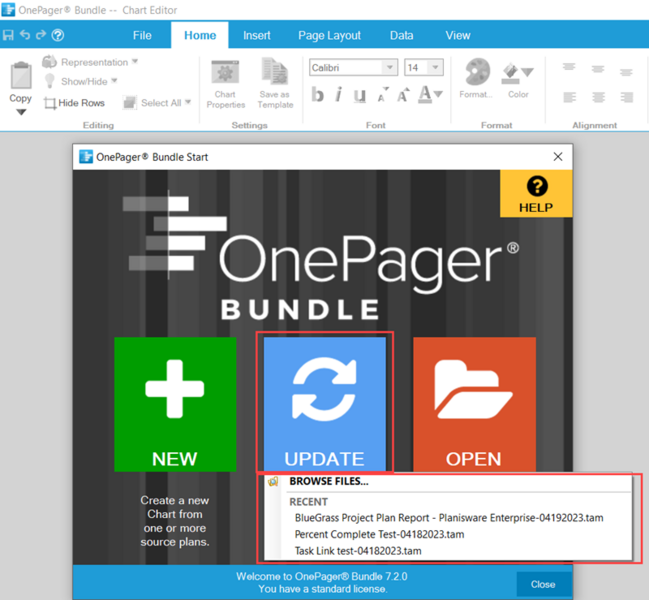Toggle italic formatting
Image resolution: width=649 pixels, height=600 pixels.
click(x=339, y=95)
